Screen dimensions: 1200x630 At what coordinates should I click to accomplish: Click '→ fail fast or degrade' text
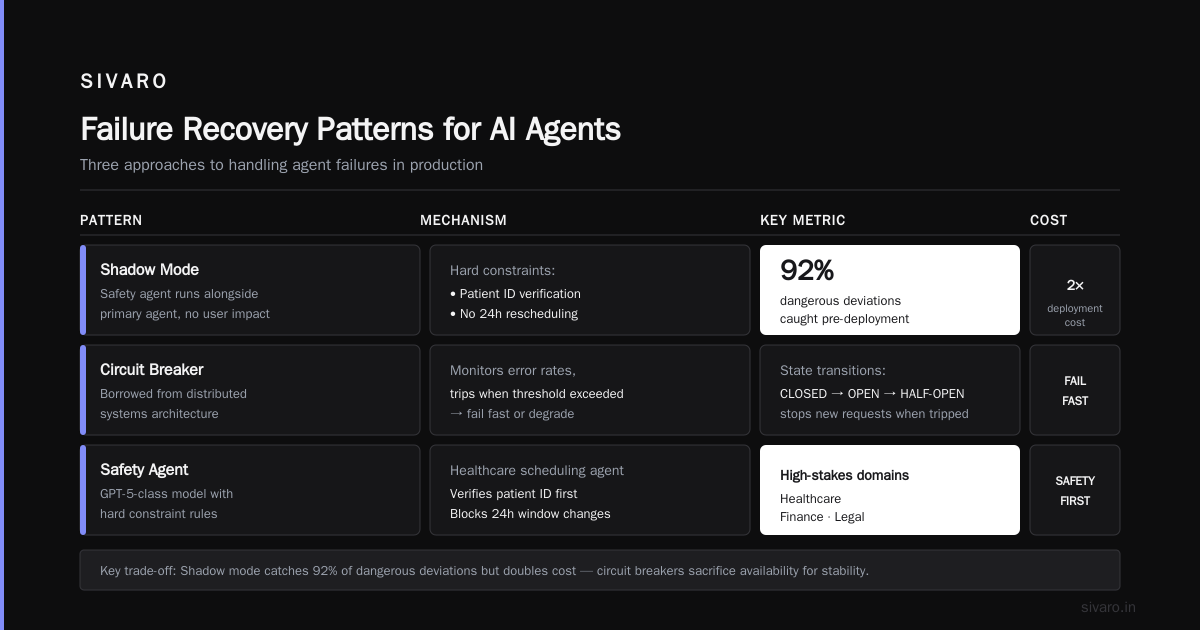(x=512, y=414)
